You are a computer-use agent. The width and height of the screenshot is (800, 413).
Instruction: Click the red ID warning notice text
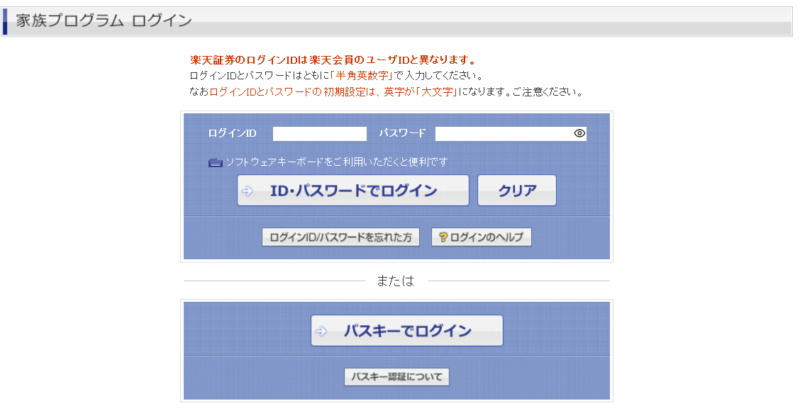pos(333,60)
